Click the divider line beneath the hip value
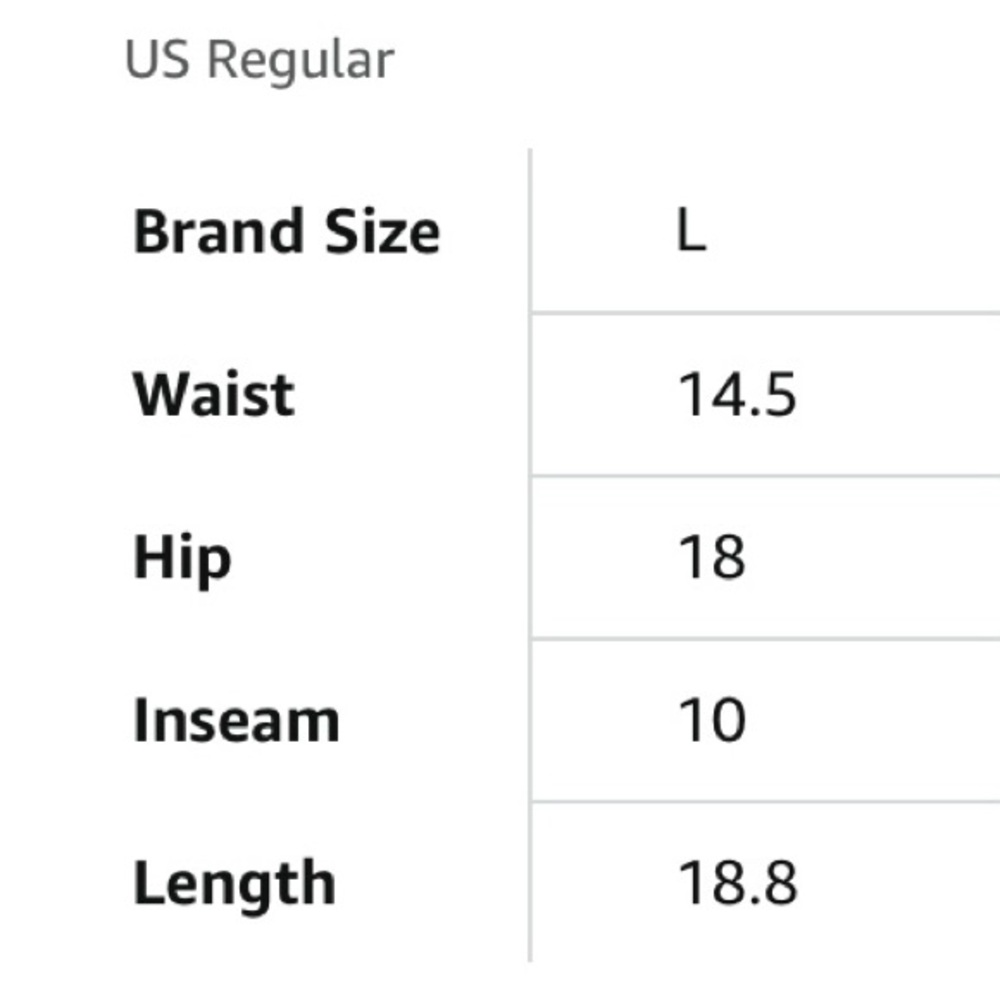 tap(765, 638)
